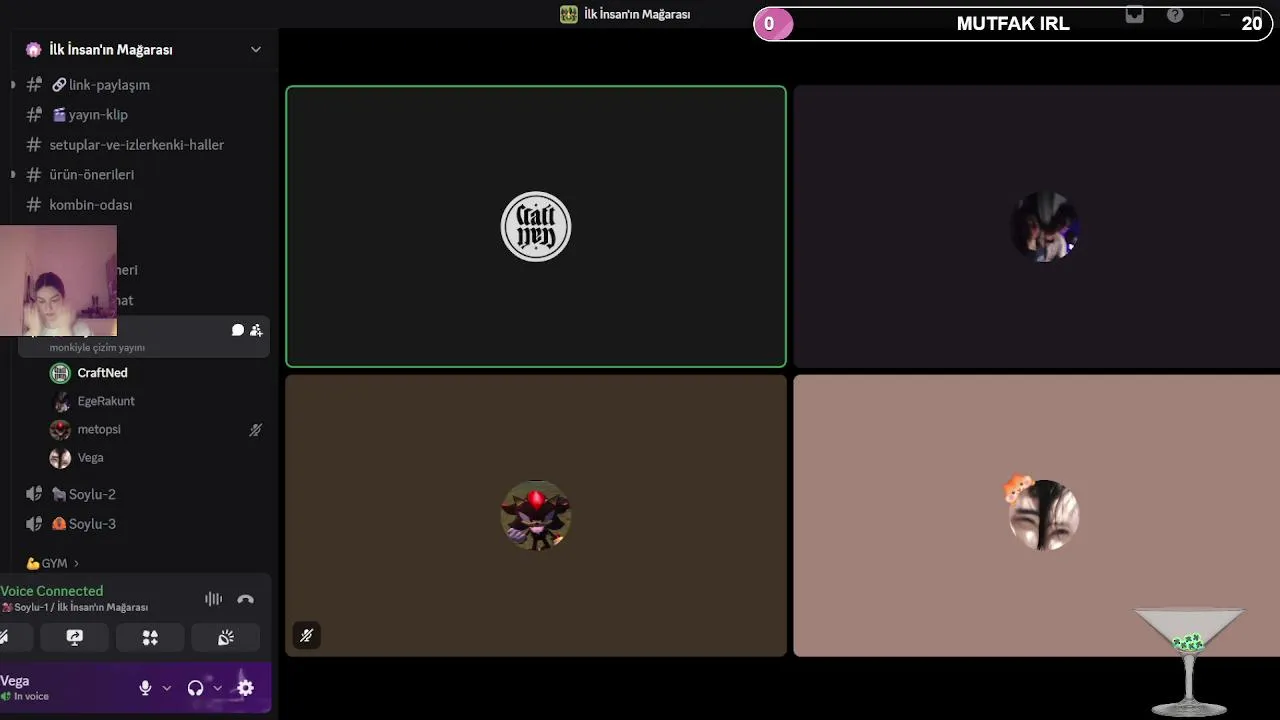Screen dimensions: 1280x720
Task: Click EgeRakunt's avatar in the sidebar
Action: [60, 401]
